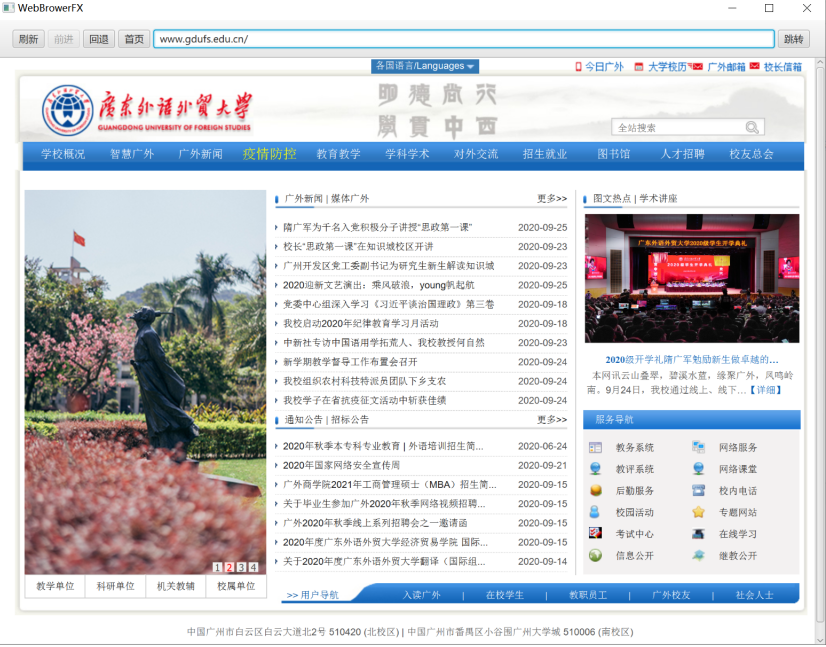Open the opening ceremony news photo
Viewport: 826px width, 647px height.
(691, 279)
